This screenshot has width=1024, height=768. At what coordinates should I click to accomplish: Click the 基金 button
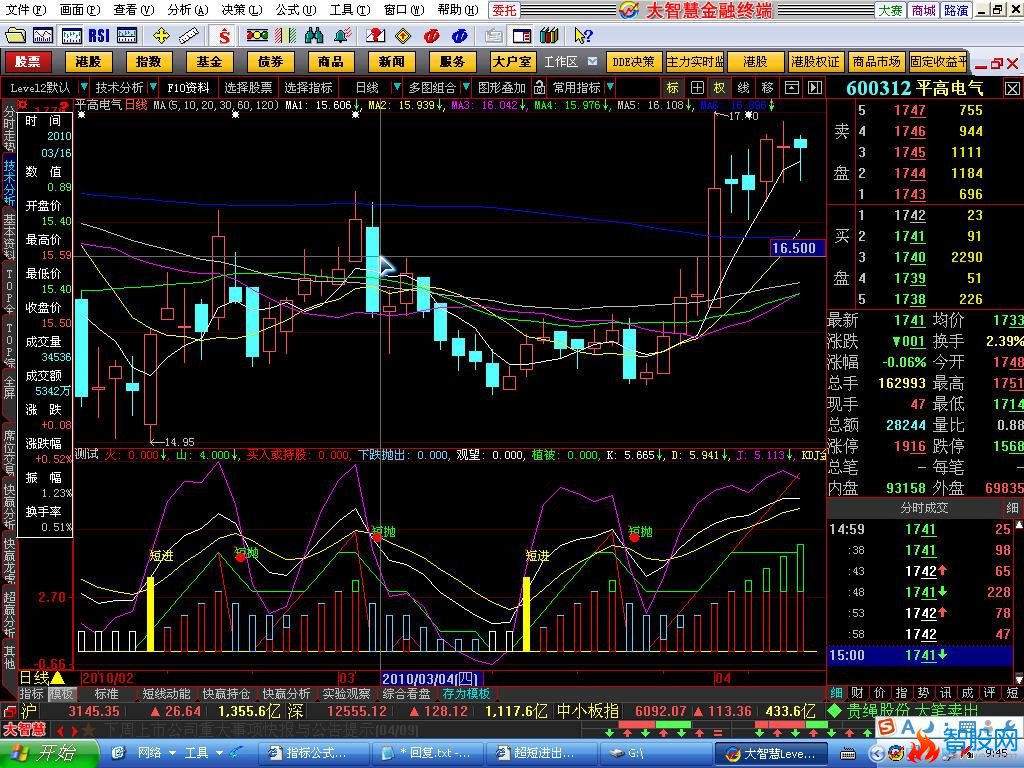pos(209,61)
